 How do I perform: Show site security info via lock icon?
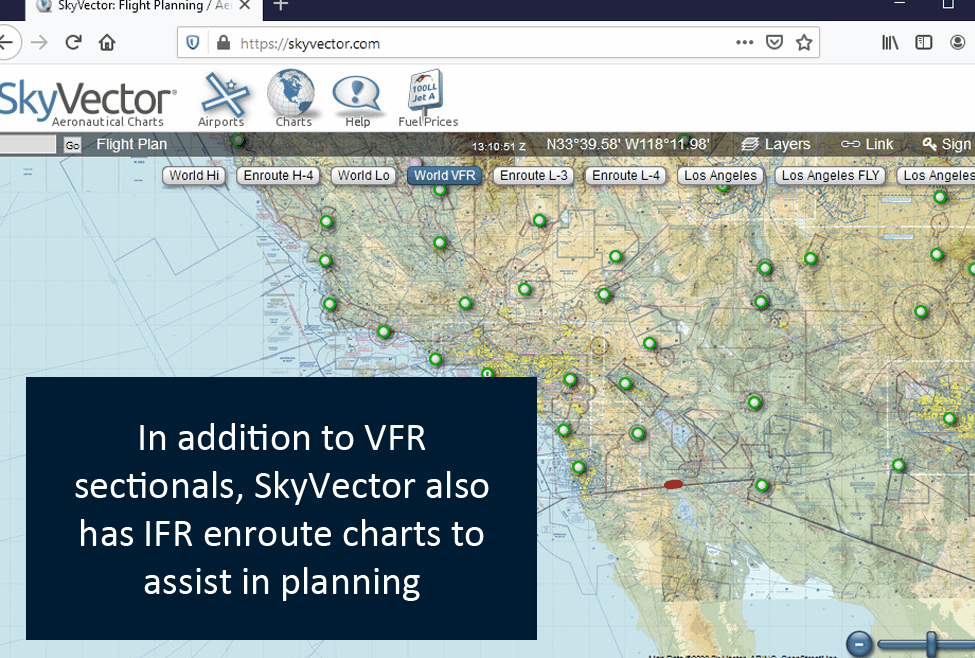(x=223, y=43)
